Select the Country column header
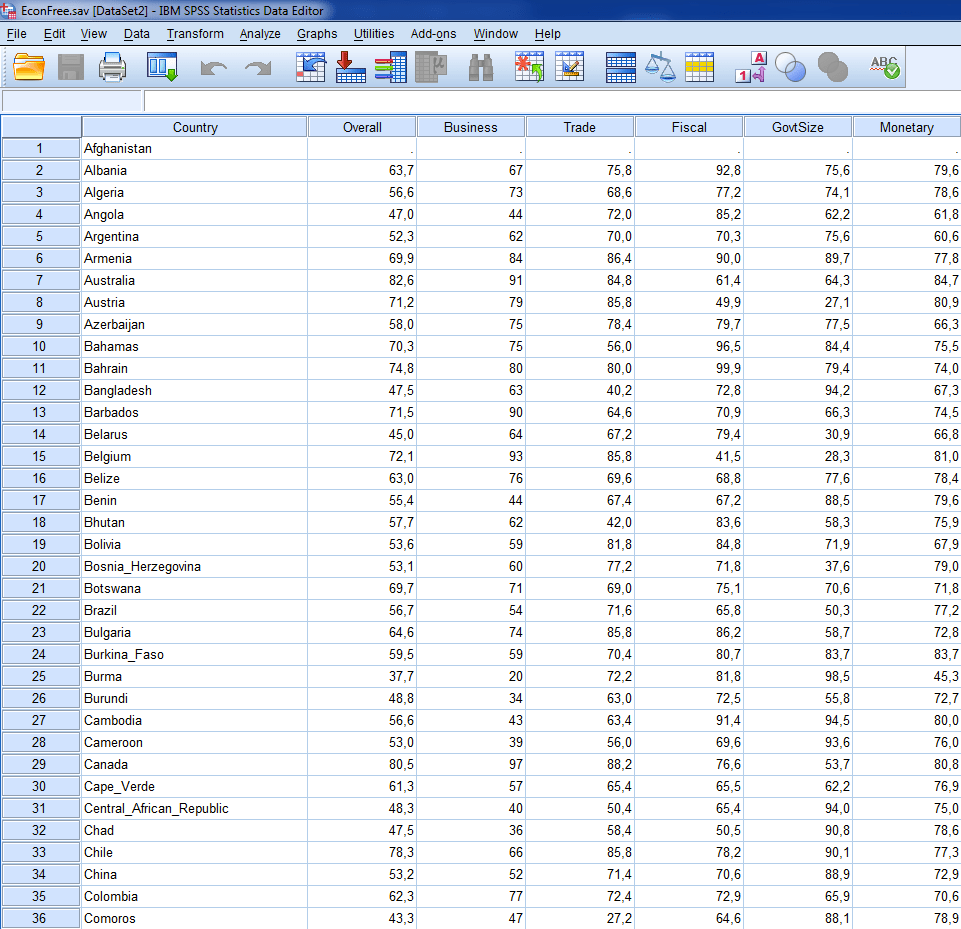Viewport: 961px width, 929px height. coord(194,127)
